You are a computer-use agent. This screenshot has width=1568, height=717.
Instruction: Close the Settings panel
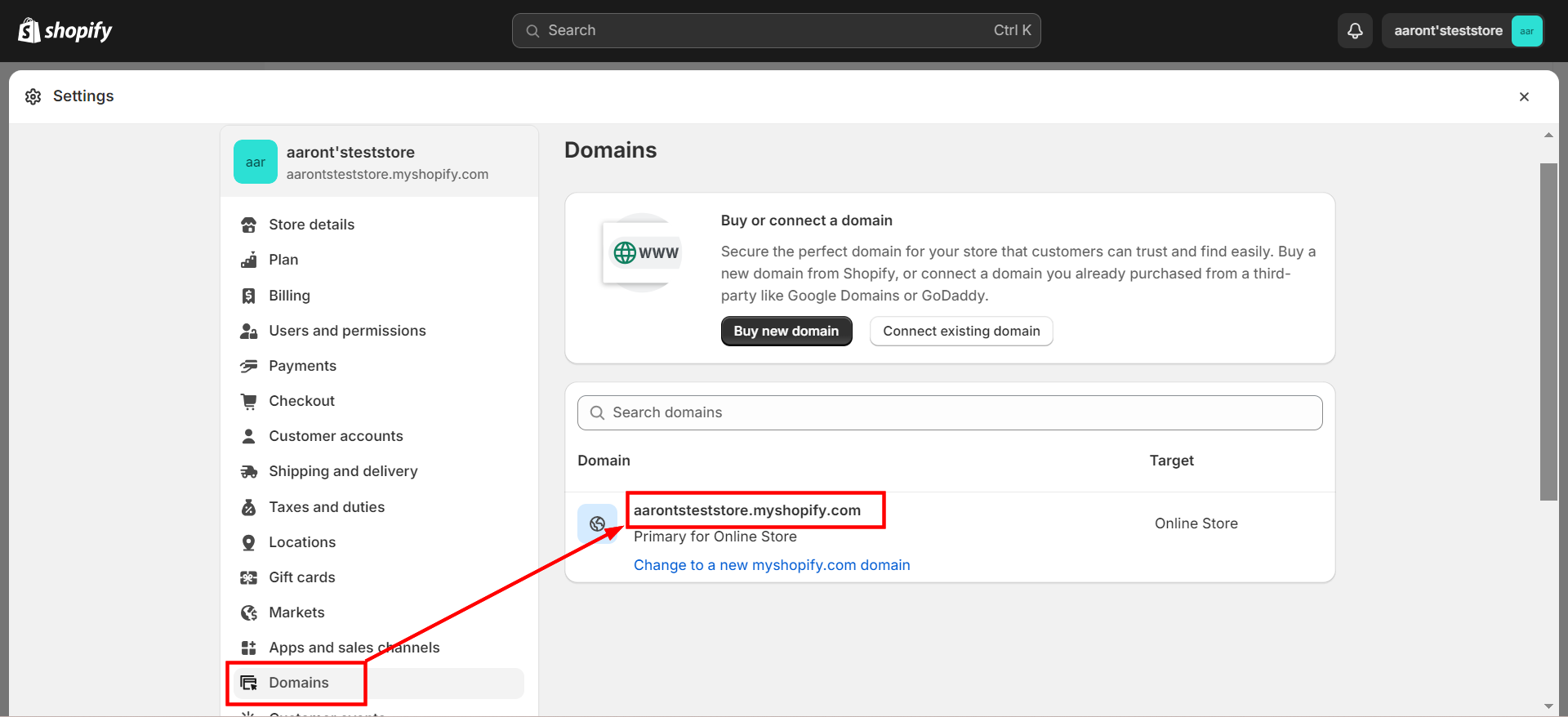(x=1524, y=96)
